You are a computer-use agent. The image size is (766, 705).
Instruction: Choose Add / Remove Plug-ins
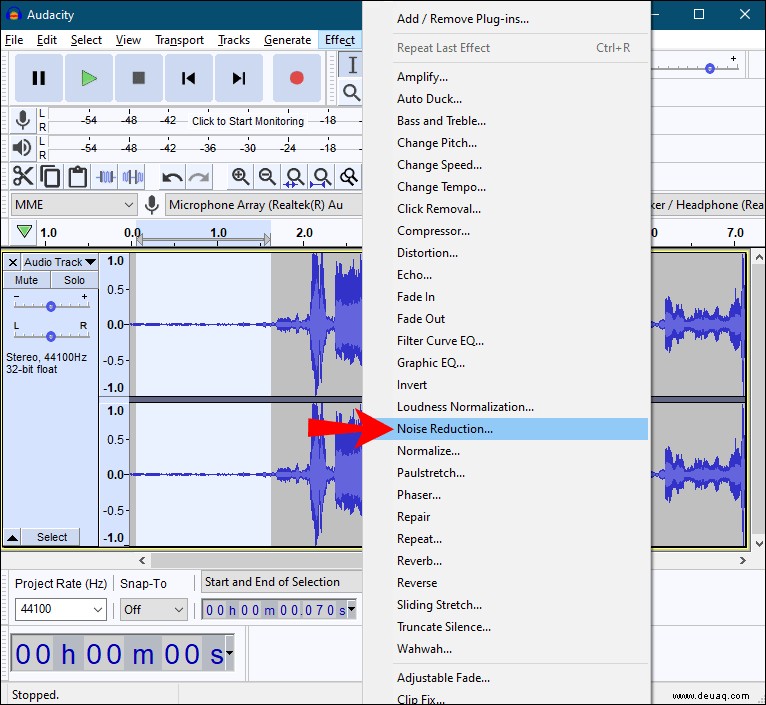[x=520, y=19]
